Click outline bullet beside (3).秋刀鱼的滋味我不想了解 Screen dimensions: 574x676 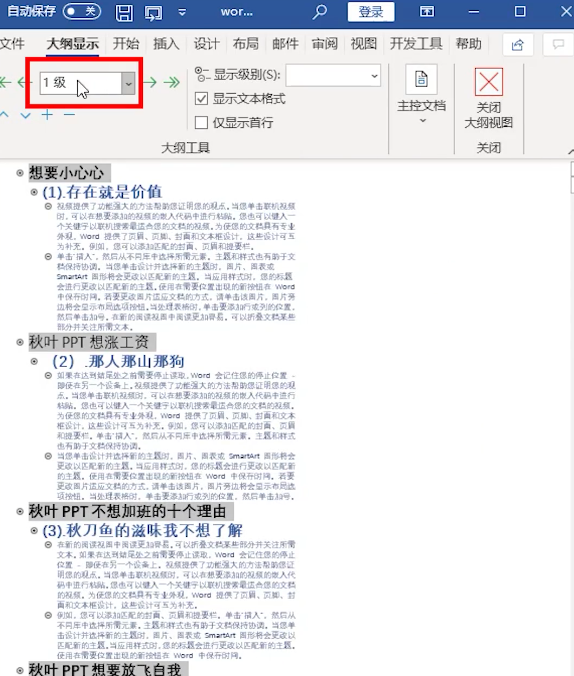click(34, 530)
